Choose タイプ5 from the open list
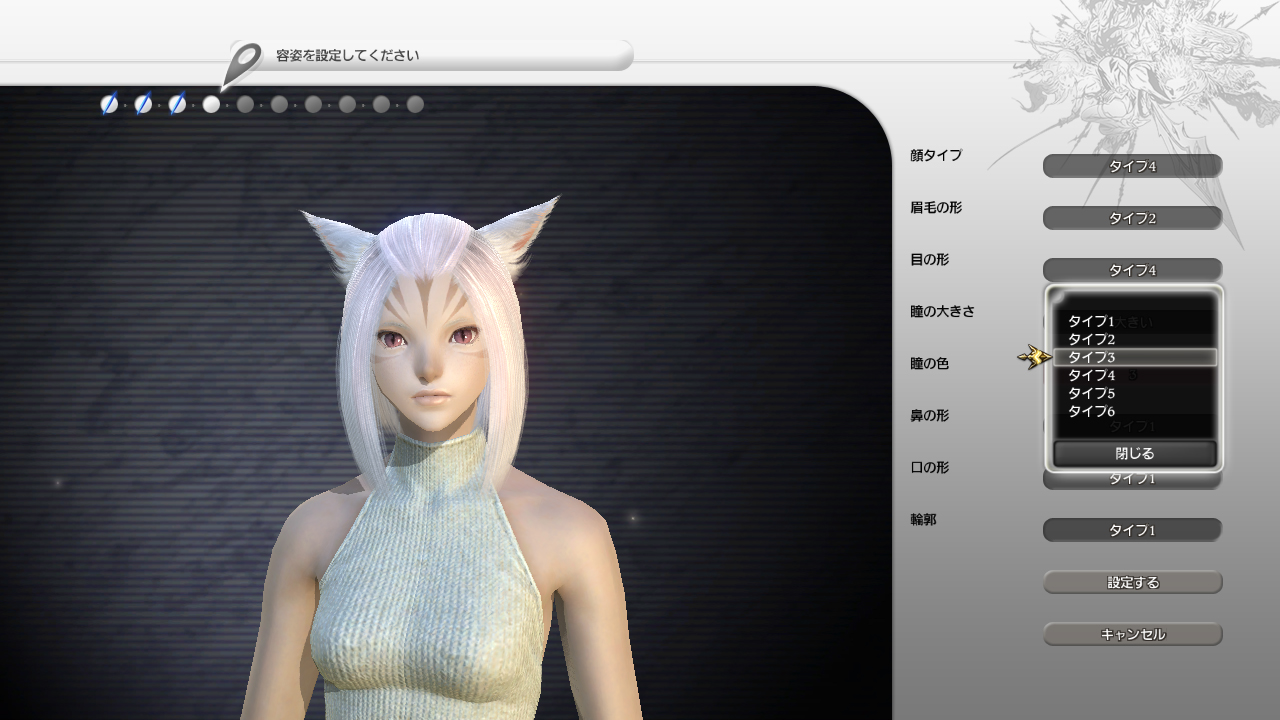Viewport: 1280px width, 720px height. click(1091, 393)
